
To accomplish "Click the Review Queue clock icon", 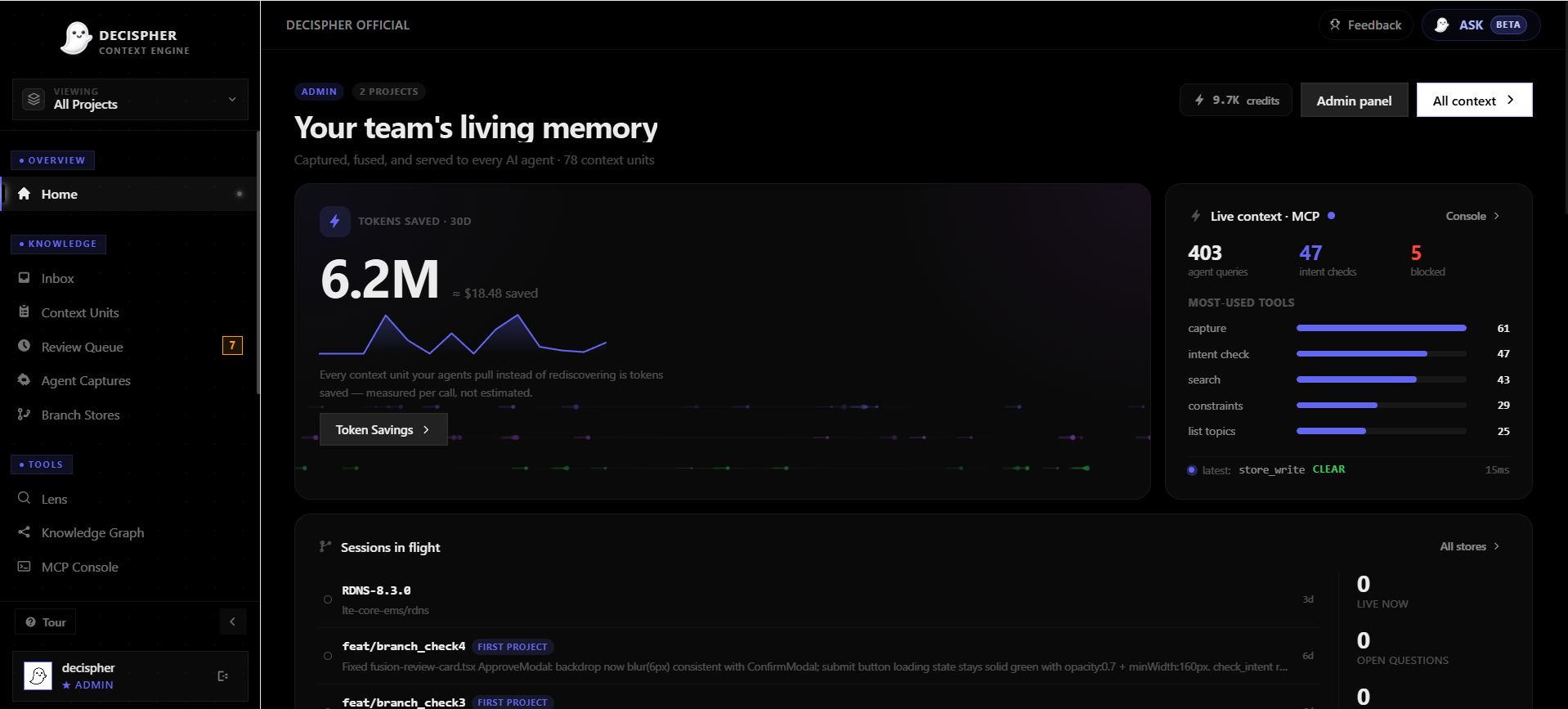I will (x=25, y=346).
